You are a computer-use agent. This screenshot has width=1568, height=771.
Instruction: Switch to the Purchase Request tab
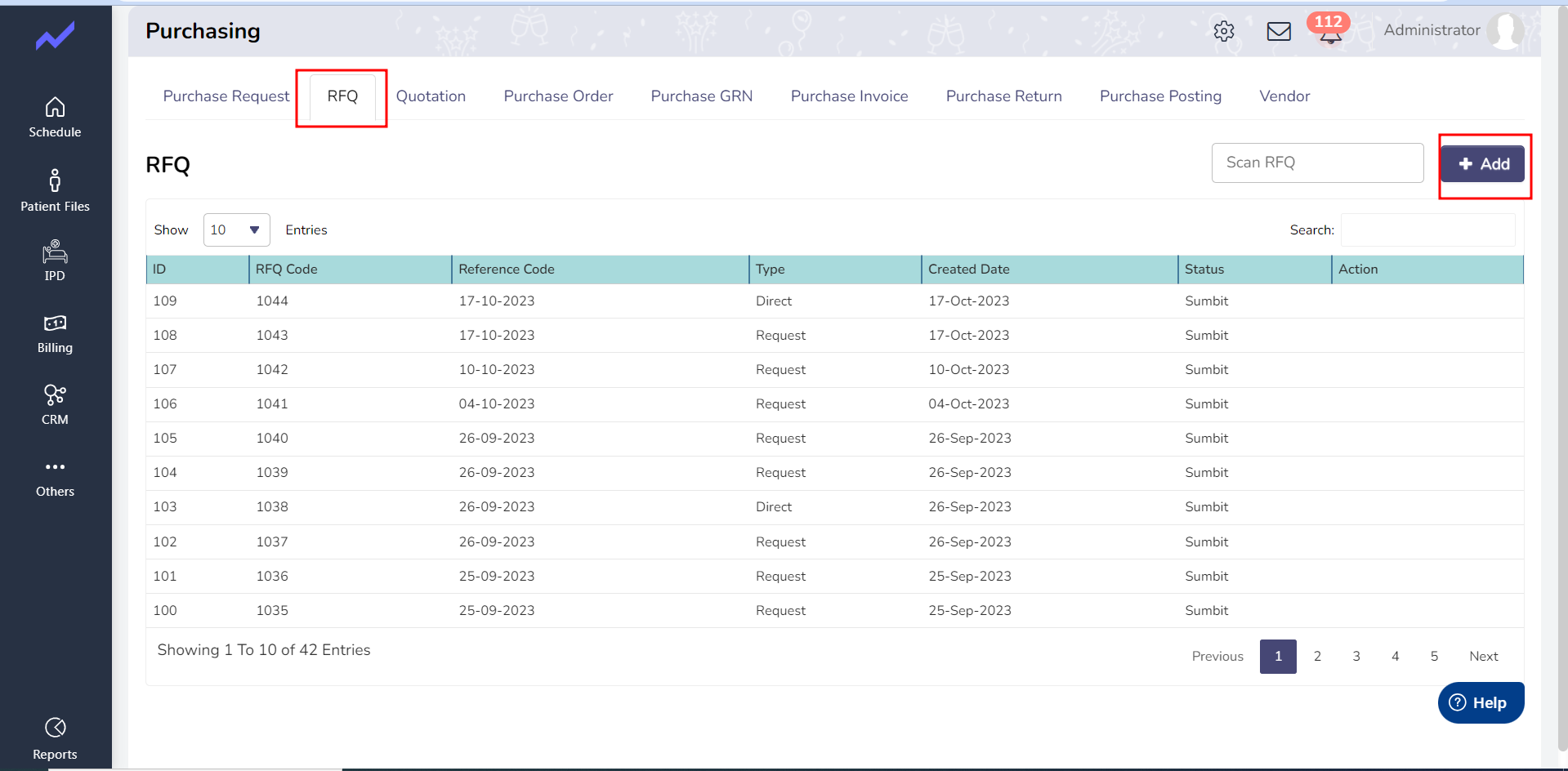point(226,96)
